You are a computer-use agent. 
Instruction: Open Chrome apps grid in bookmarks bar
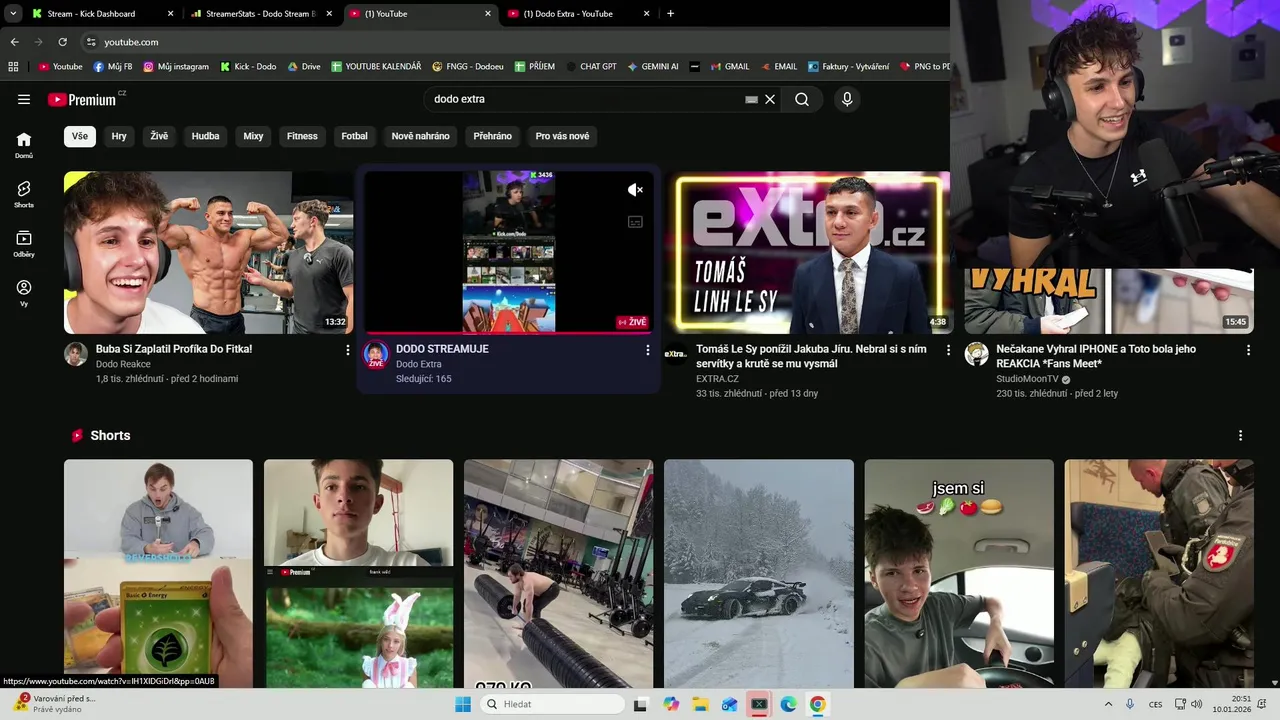[13, 67]
